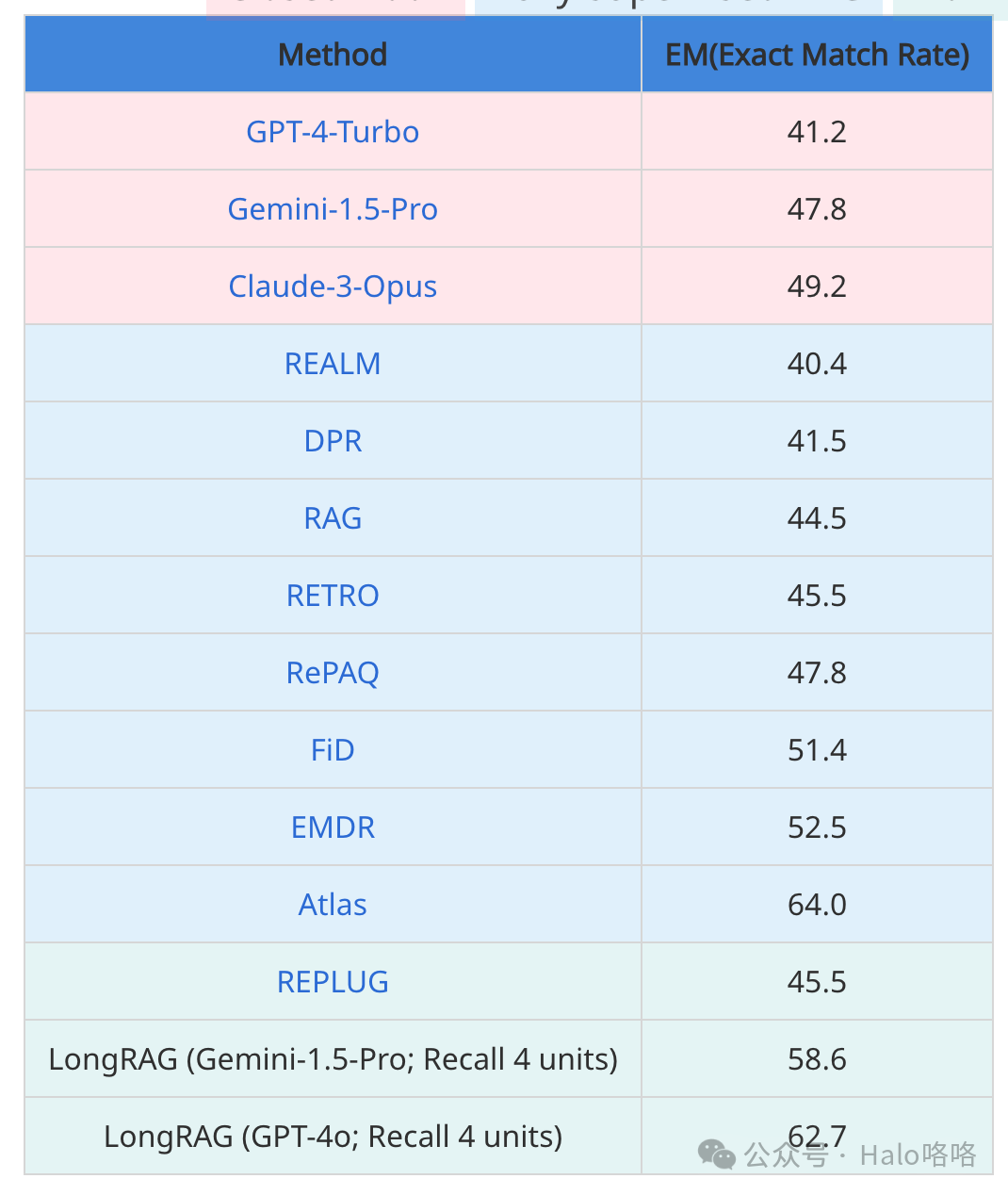Select the RETRO link

333,596
